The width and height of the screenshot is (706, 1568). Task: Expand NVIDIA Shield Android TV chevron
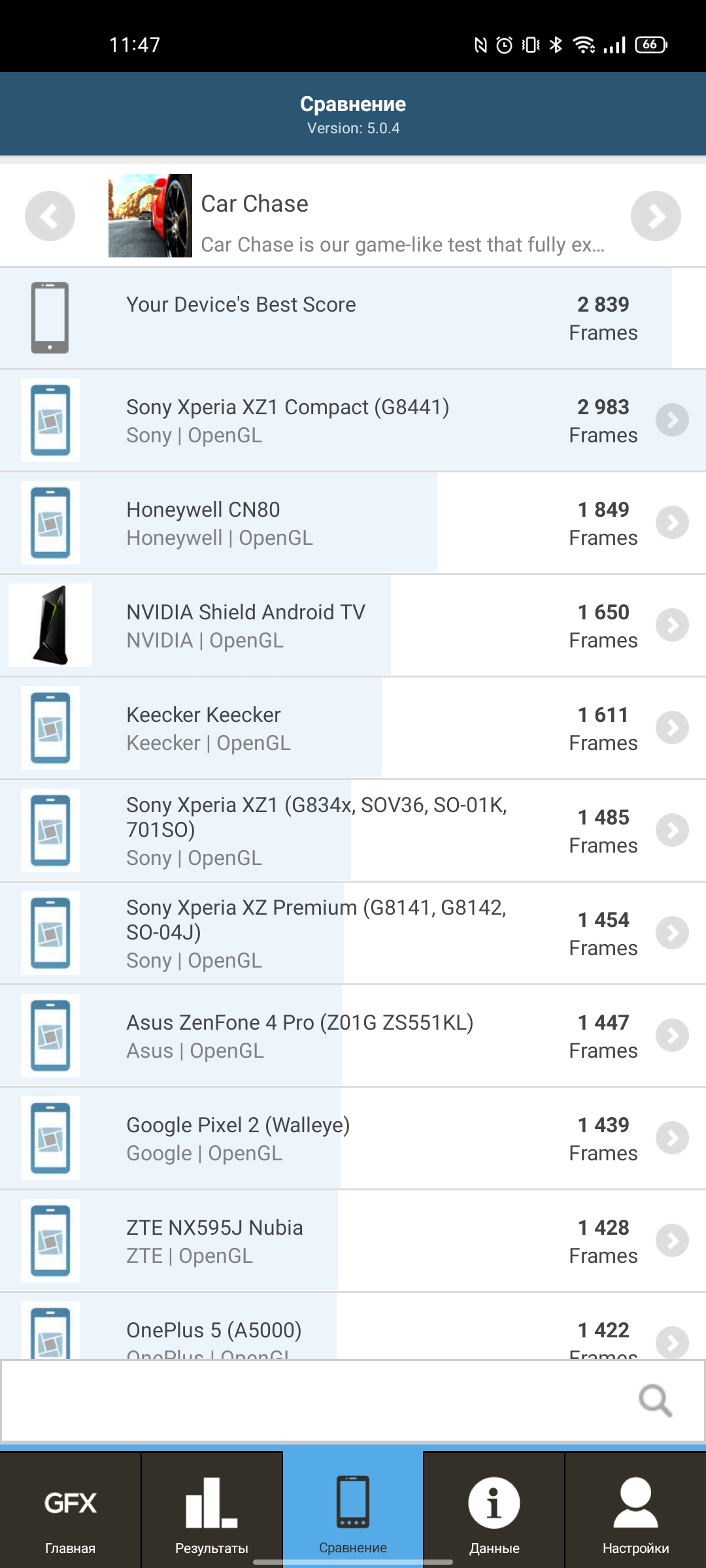coord(672,625)
